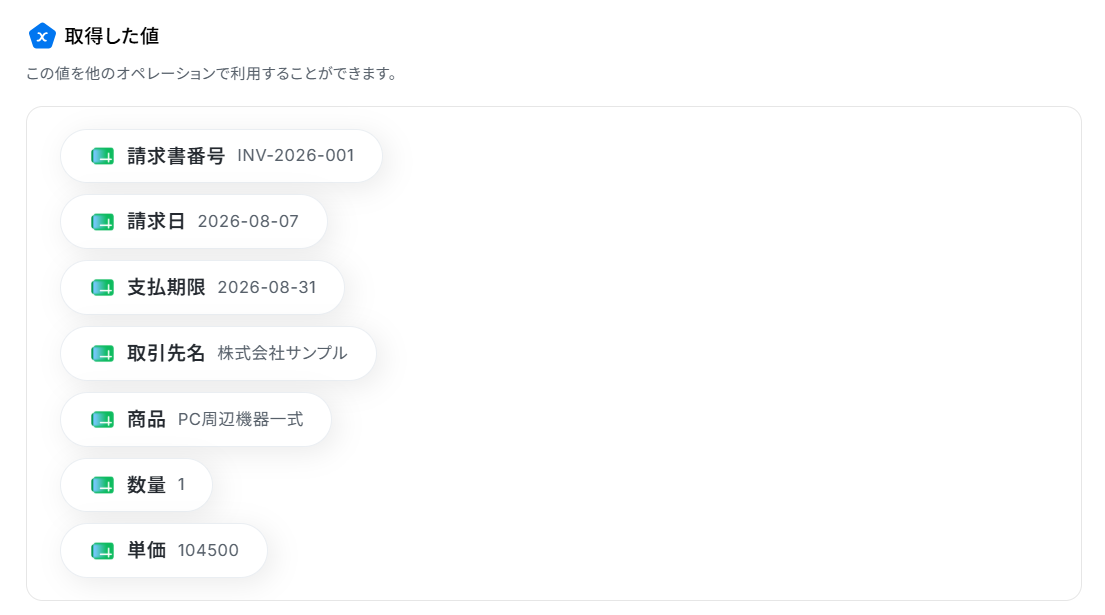Viewport: 1105px width, 615px height.
Task: Click the 2026-08-07 date value
Action: 248,221
